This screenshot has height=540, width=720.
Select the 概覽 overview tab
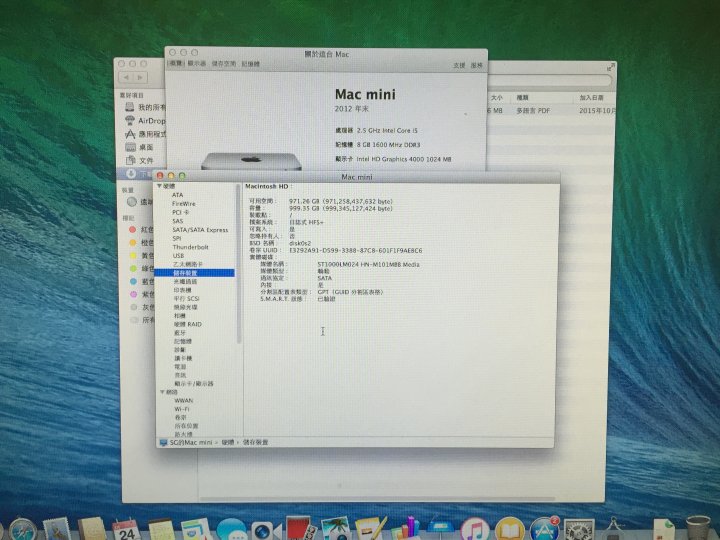coord(176,64)
